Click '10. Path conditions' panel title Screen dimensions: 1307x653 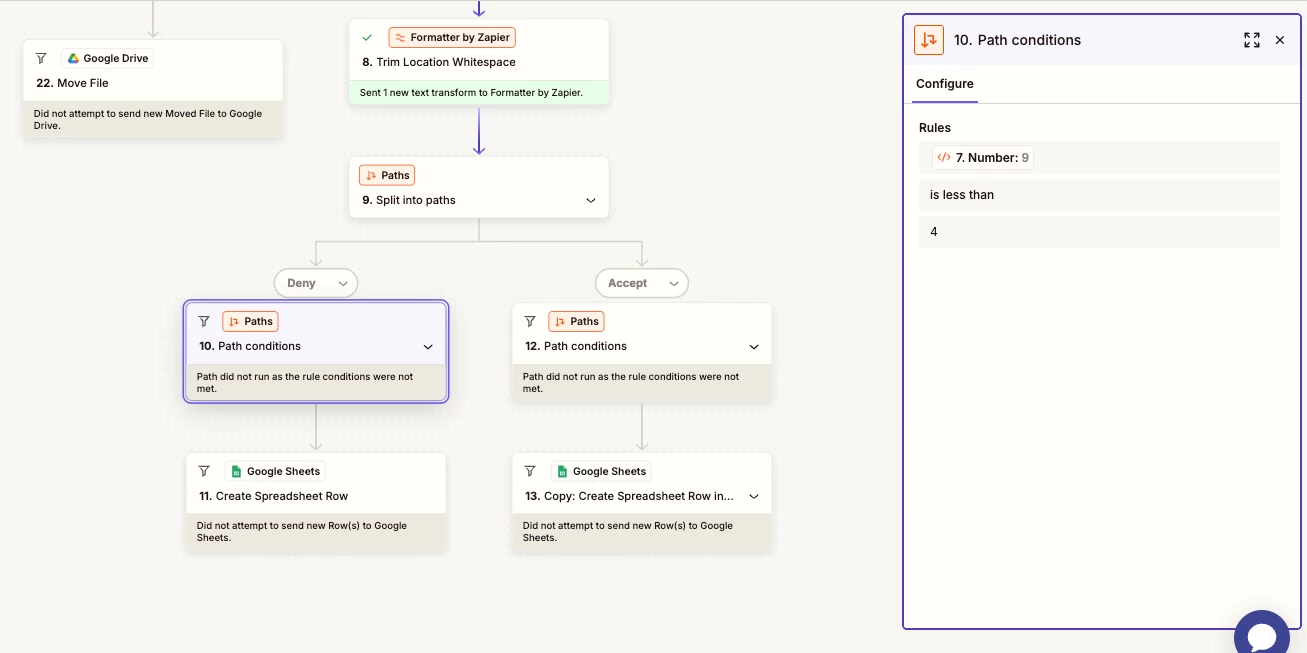tap(1017, 40)
